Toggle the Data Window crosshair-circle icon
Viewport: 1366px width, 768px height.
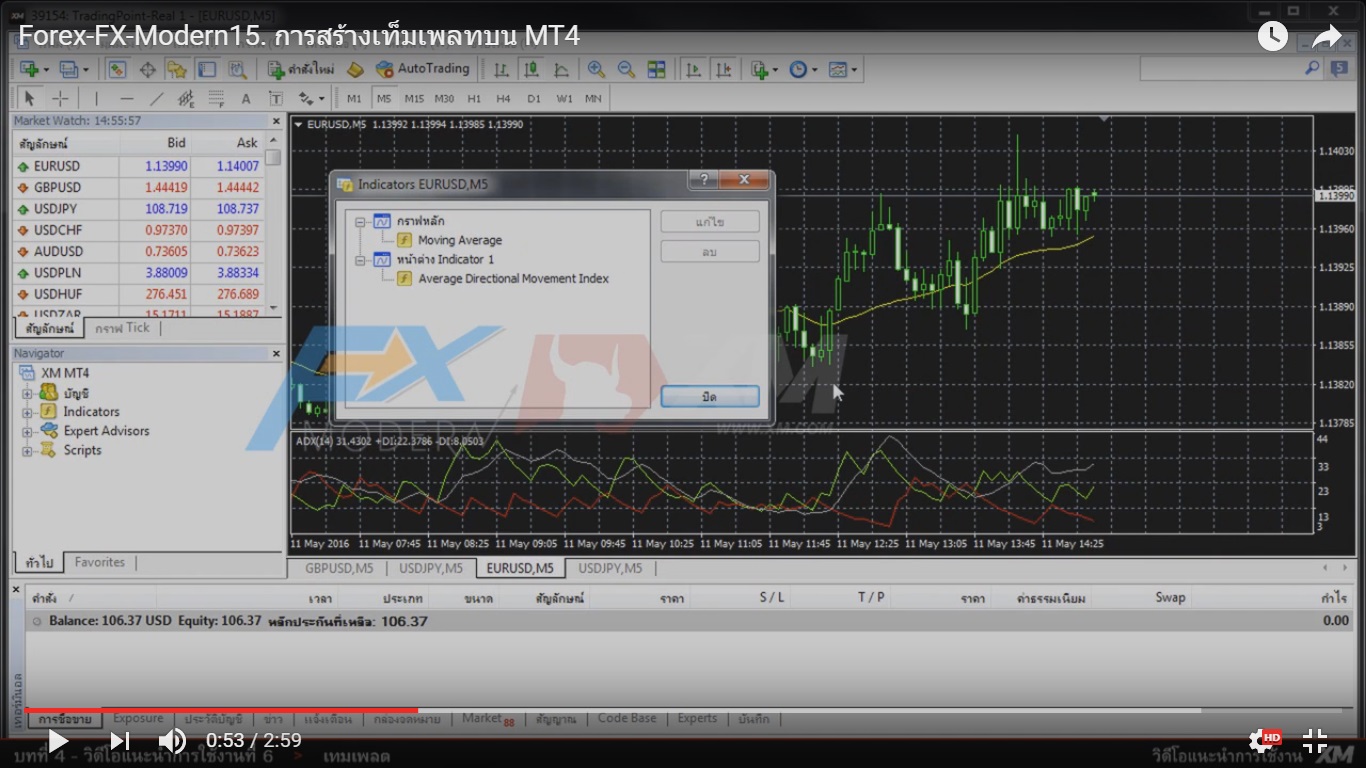[147, 69]
